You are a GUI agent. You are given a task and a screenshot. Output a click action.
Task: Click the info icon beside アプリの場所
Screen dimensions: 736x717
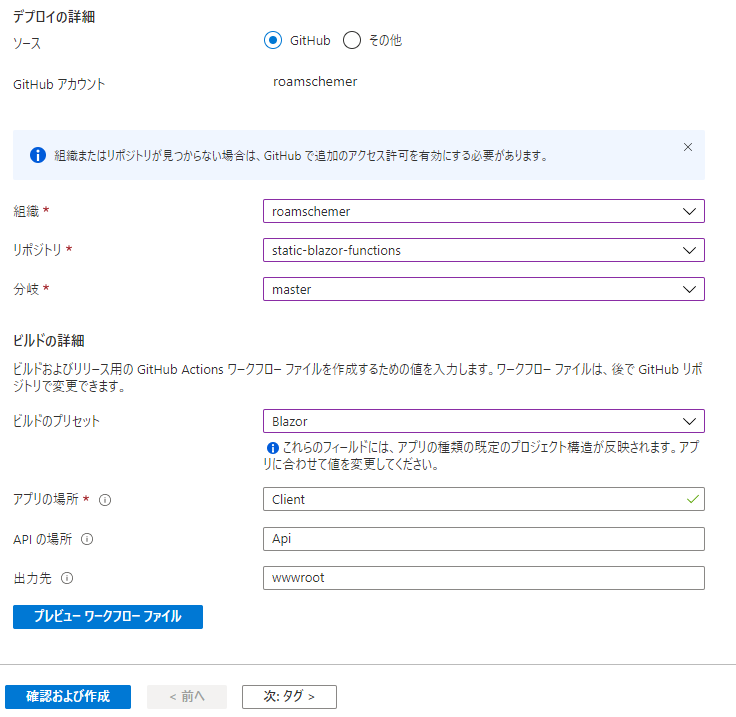pos(105,500)
